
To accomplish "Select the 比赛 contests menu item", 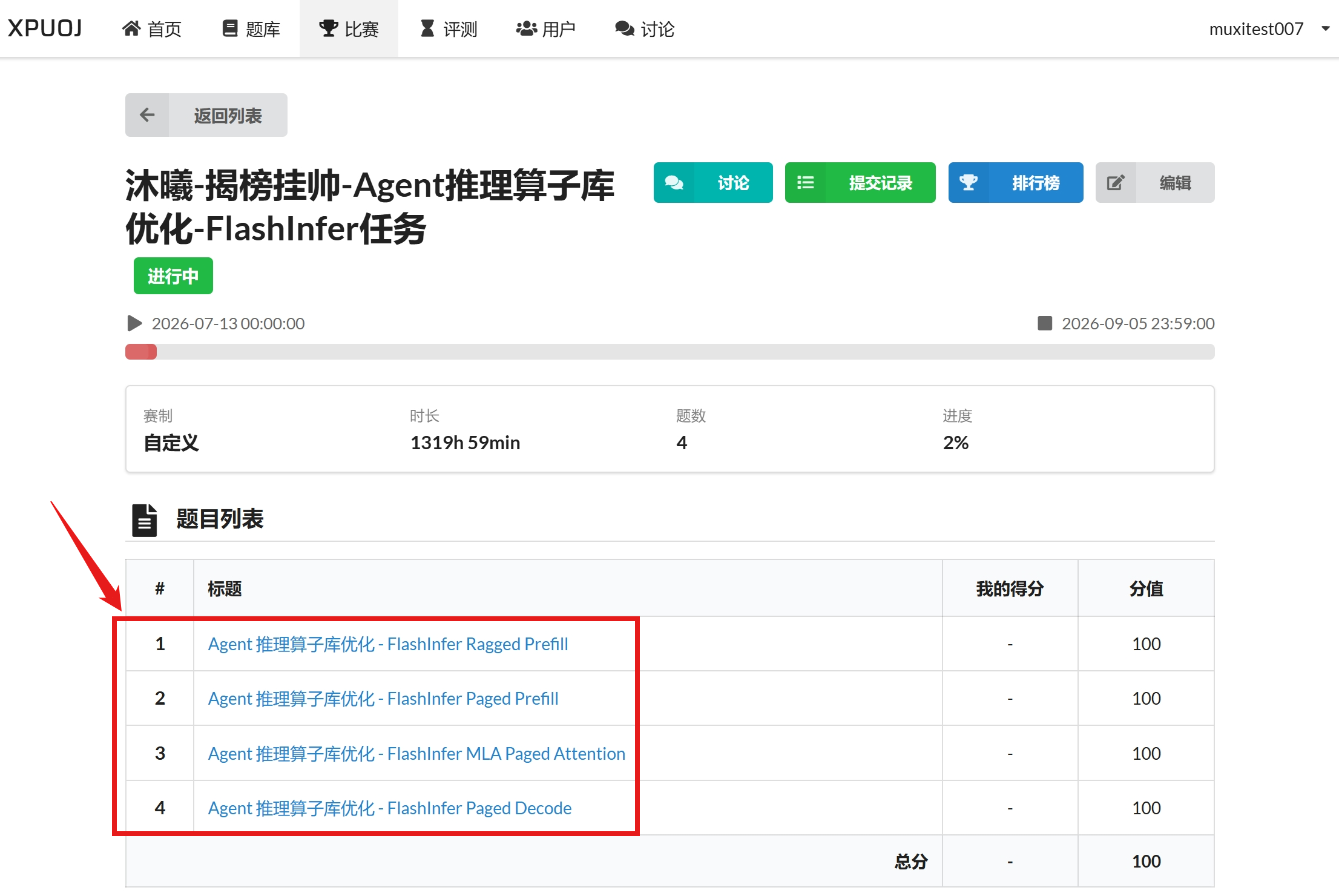I will coord(349,28).
